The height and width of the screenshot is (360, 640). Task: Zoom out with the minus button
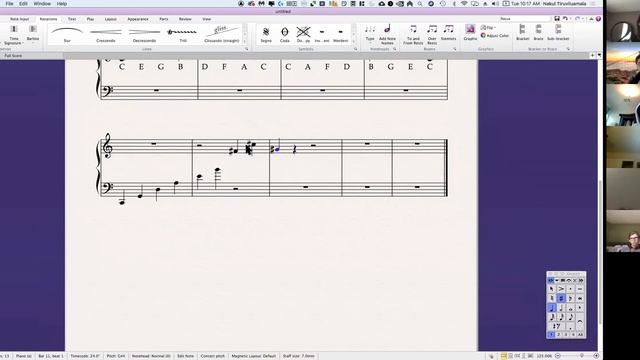click(558, 356)
